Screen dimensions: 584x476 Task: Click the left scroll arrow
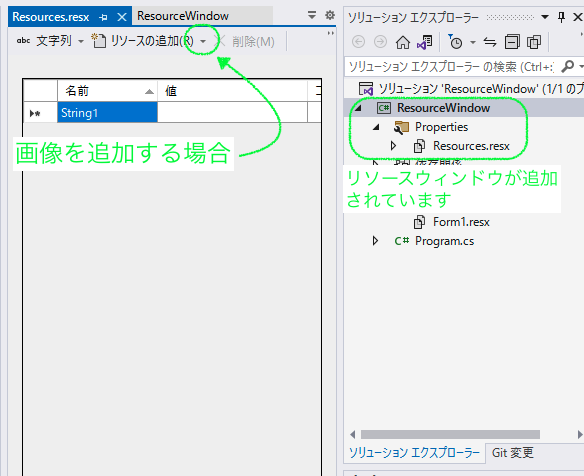[352, 435]
